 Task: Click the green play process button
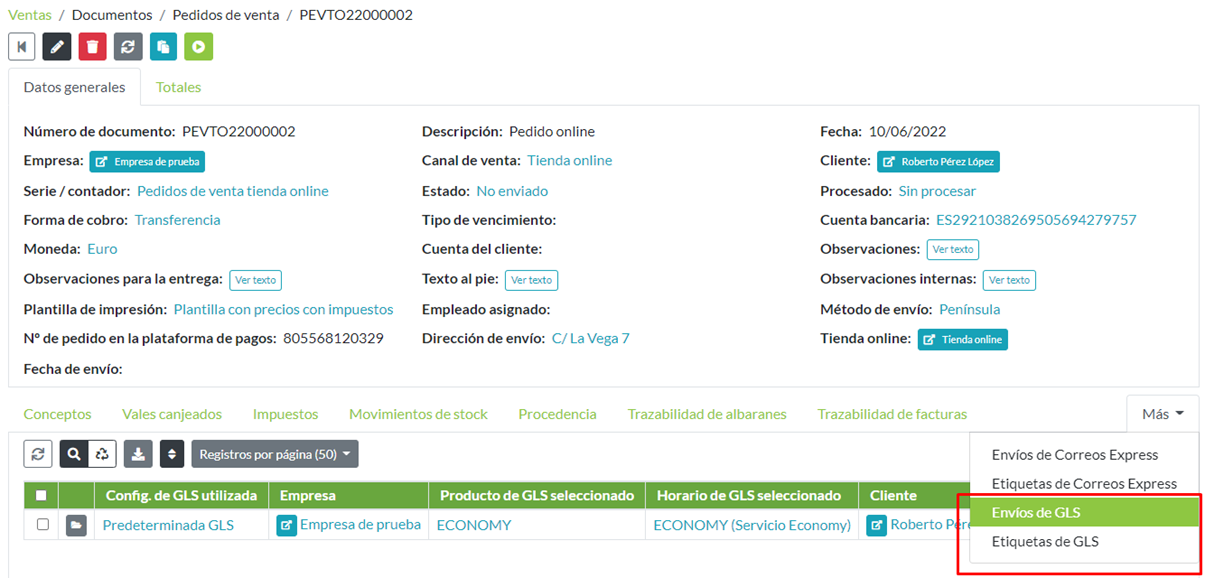[198, 47]
